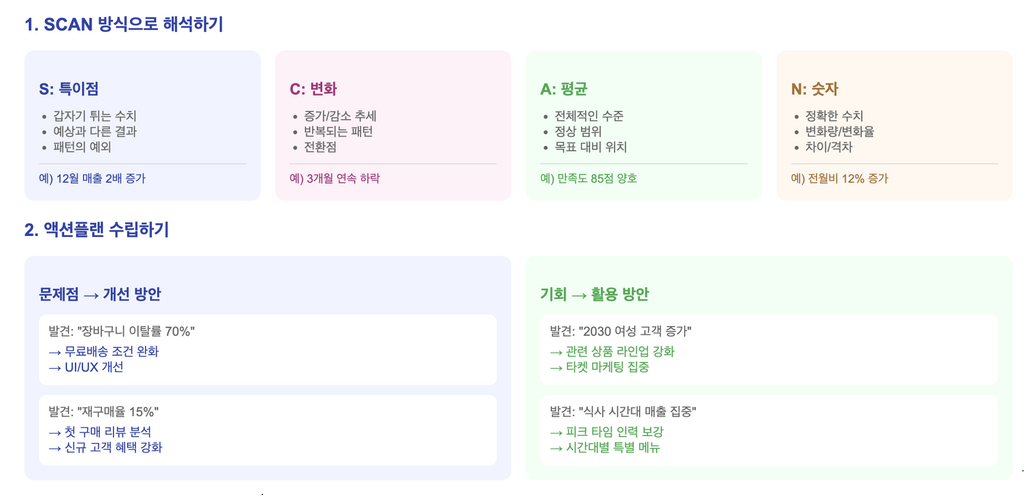Image resolution: width=1024 pixels, height=496 pixels.
Task: Click the '→ 무료배송 조건 완화' action item
Action: coord(103,352)
